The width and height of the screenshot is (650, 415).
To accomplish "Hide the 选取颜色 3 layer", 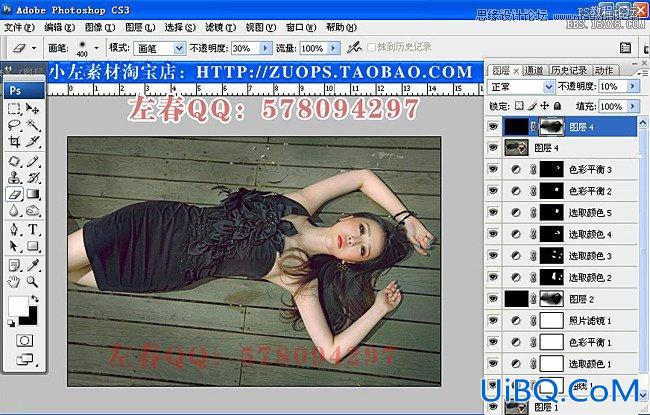I will pyautogui.click(x=493, y=255).
